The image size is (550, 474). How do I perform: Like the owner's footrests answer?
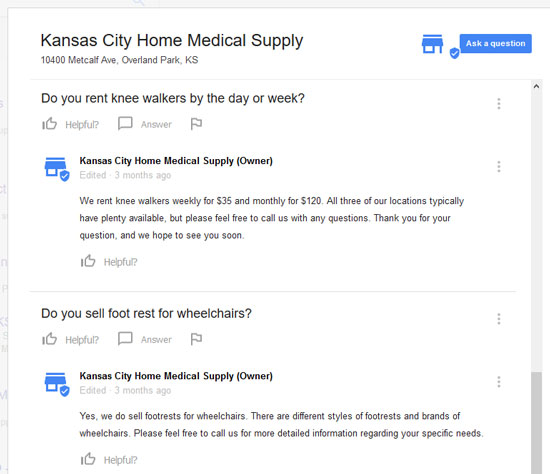click(x=109, y=459)
